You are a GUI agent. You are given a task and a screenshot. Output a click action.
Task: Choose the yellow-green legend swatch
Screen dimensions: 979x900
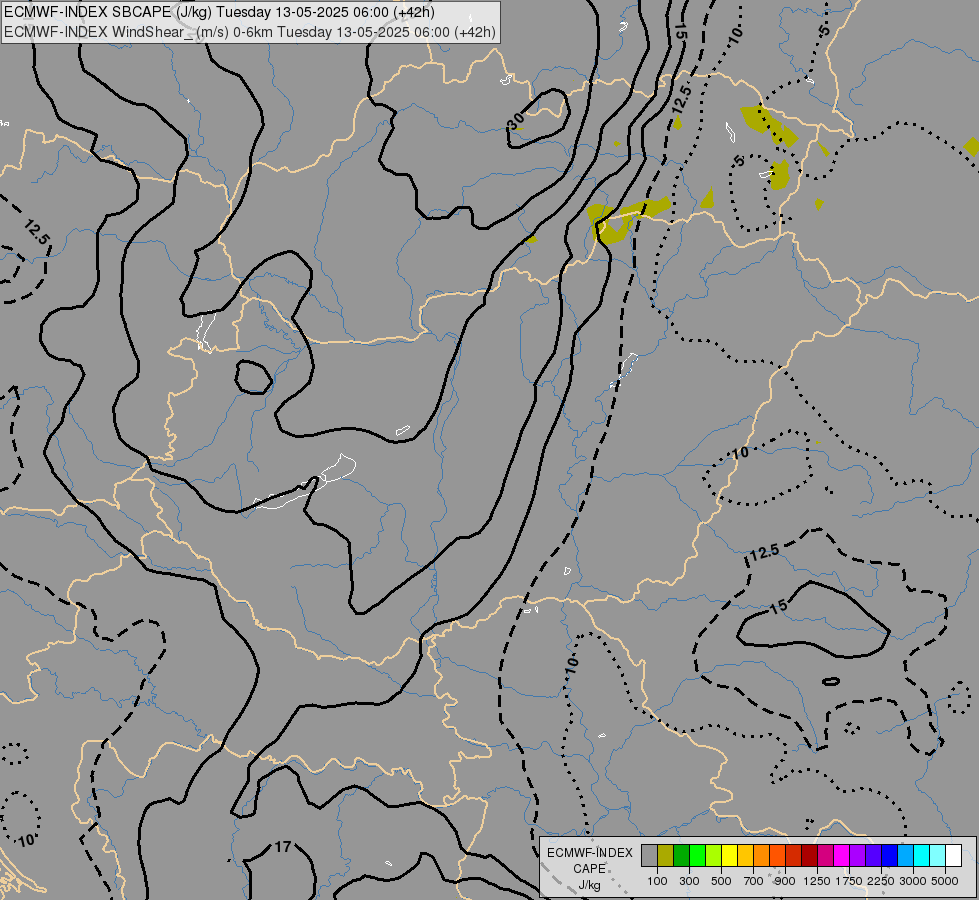coord(713,855)
